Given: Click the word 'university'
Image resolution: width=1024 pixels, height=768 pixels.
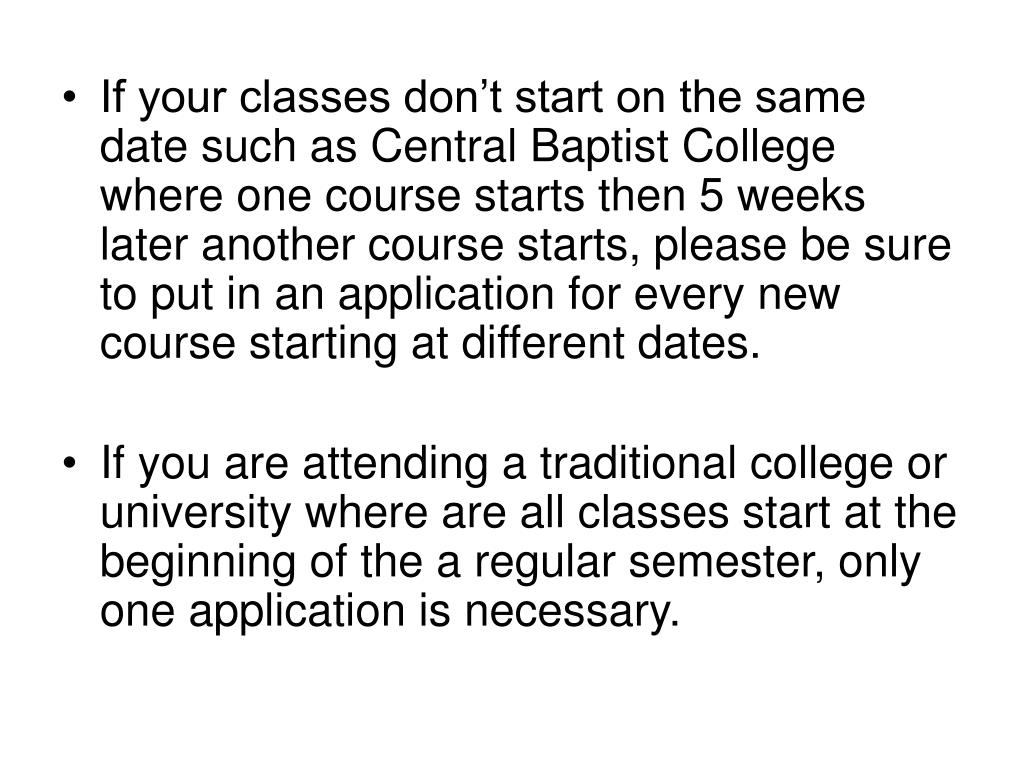Looking at the screenshot, I should tap(195, 515).
